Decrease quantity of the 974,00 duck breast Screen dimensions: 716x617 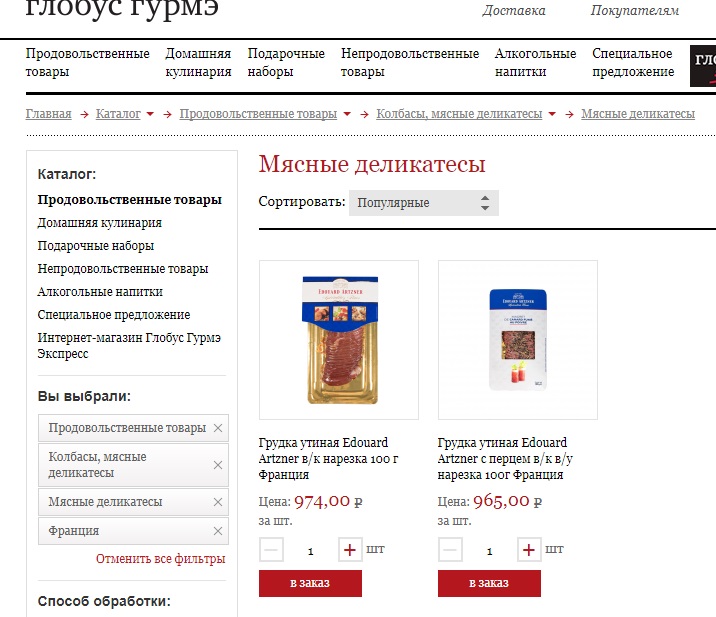pos(271,549)
